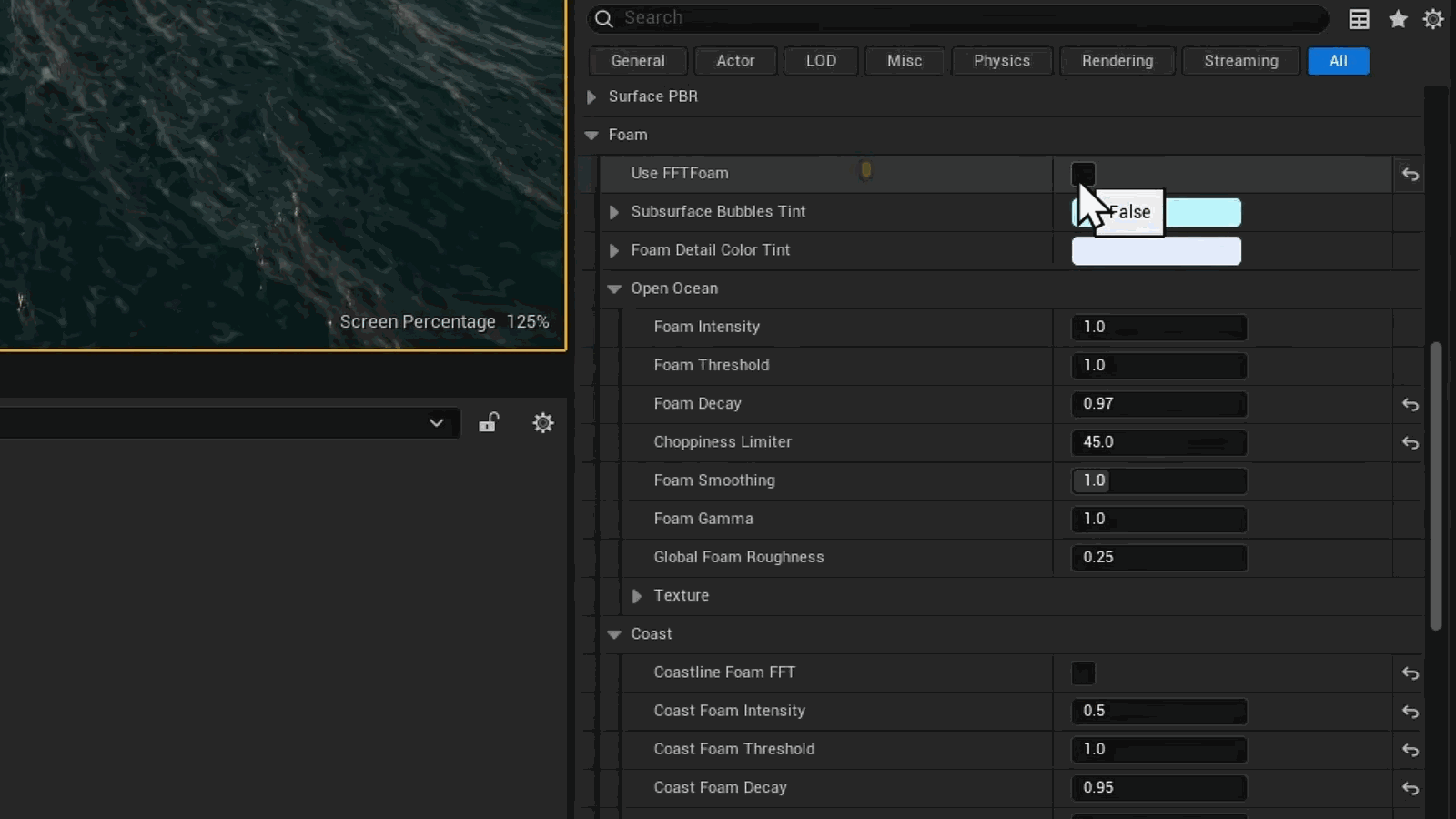Click the unlock padlock icon
The height and width of the screenshot is (819, 1456).
489,422
